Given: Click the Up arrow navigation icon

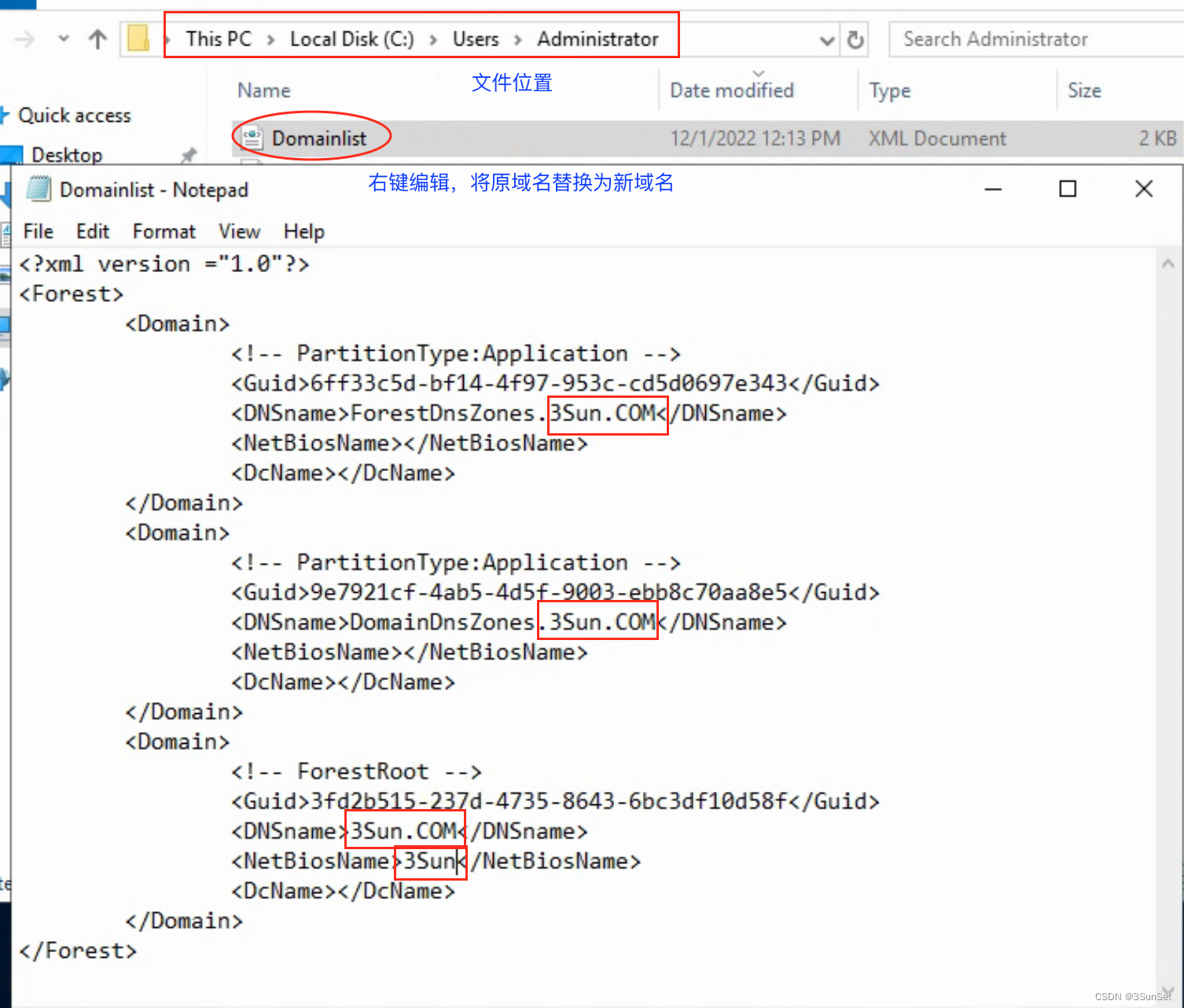Looking at the screenshot, I should (x=97, y=39).
